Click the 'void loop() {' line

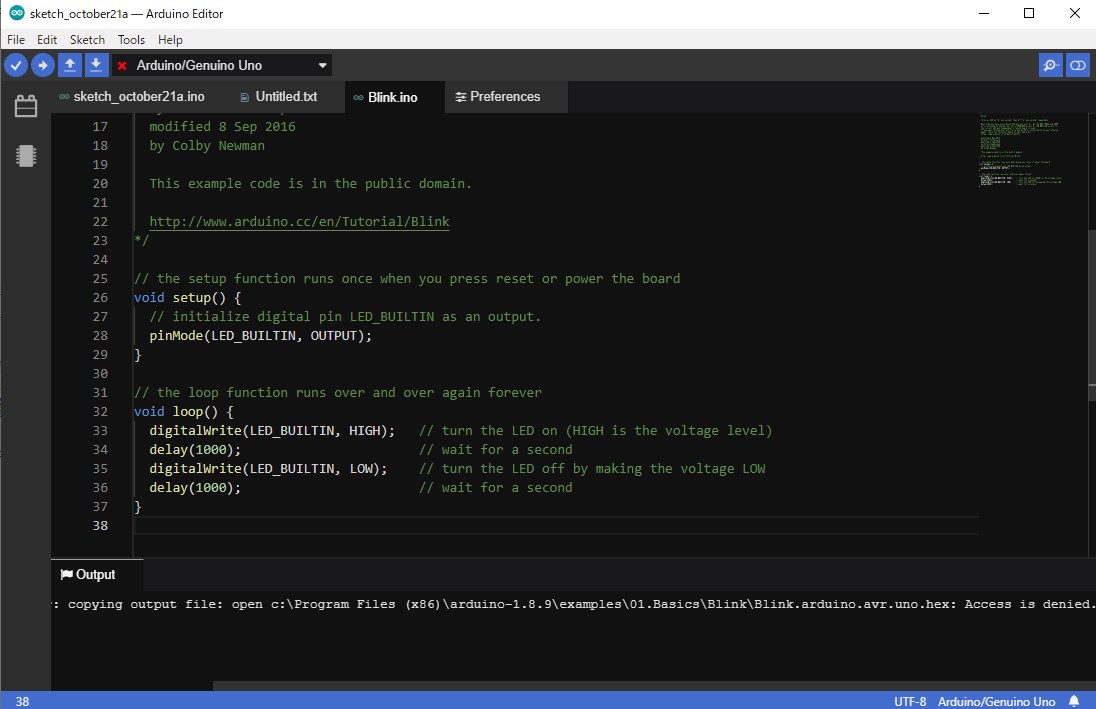coord(184,412)
